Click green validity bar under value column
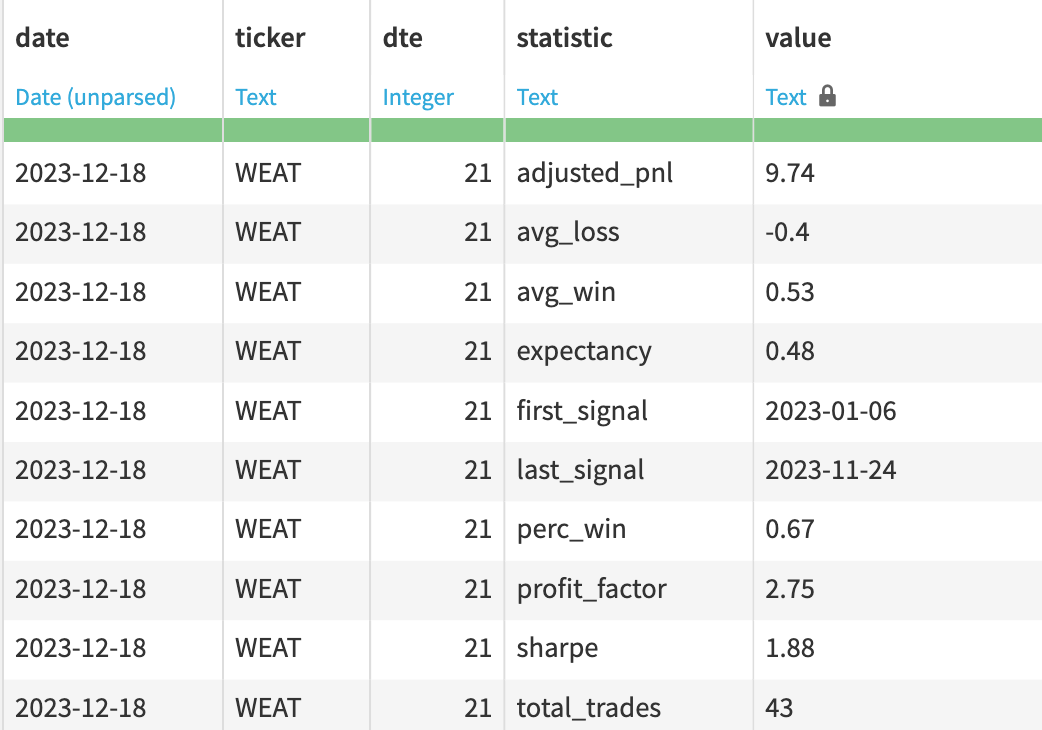 pos(897,130)
